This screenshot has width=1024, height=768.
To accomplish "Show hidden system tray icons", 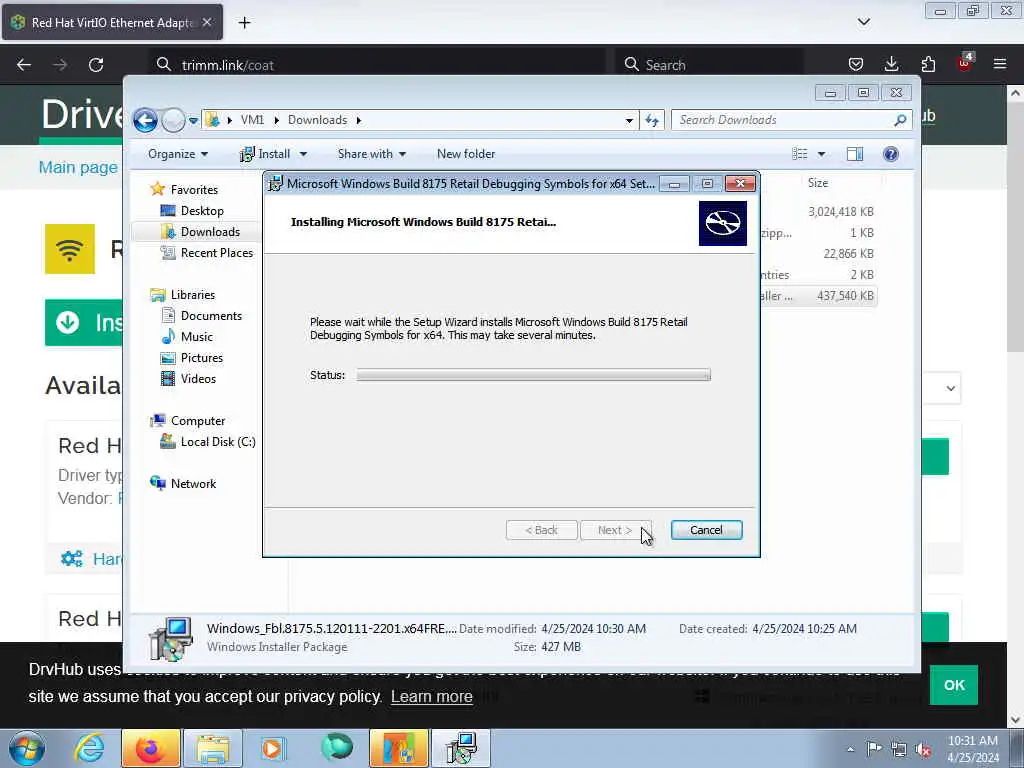I will tap(850, 749).
